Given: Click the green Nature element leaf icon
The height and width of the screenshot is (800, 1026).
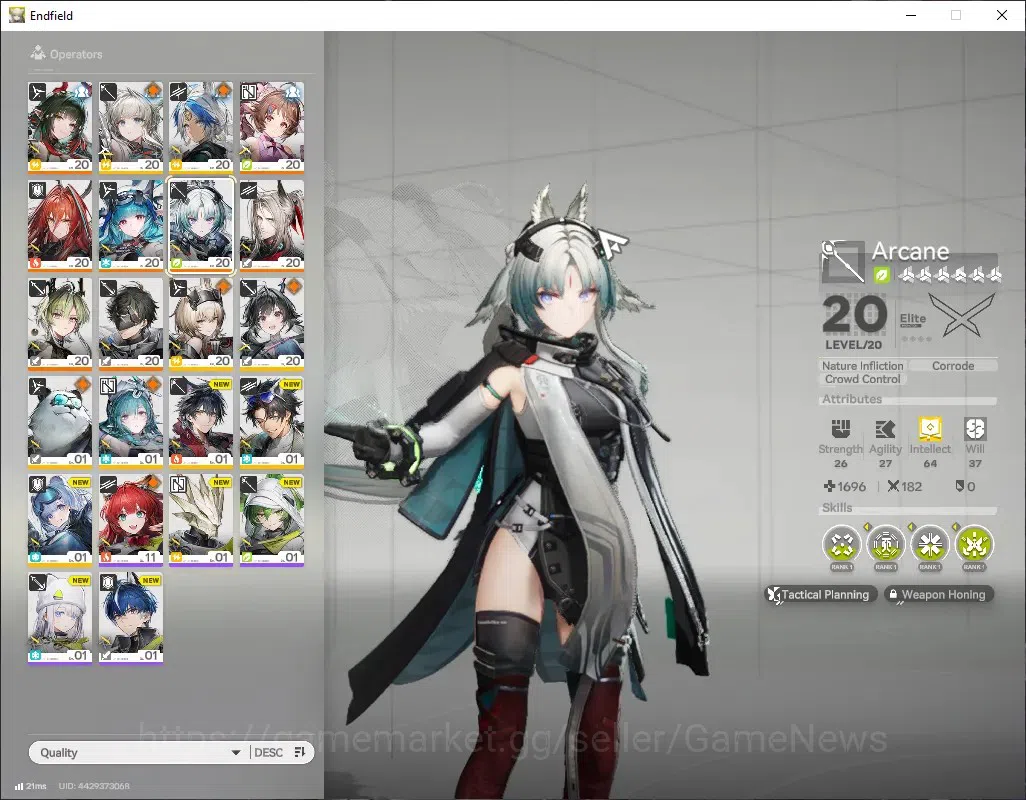Looking at the screenshot, I should pos(881,275).
